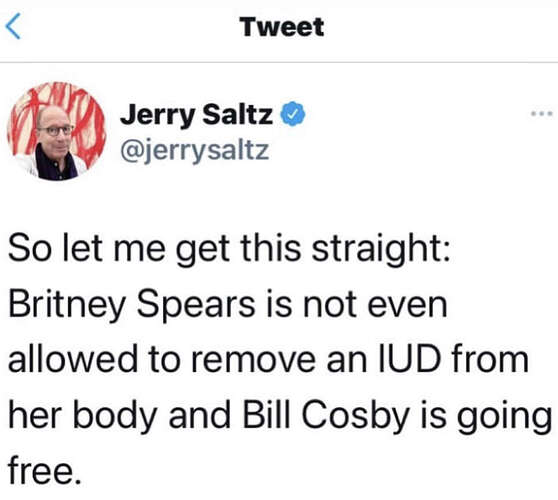Click the words 'her body' in tweet
This screenshot has height=500, width=558.
pyautogui.click(x=83, y=416)
